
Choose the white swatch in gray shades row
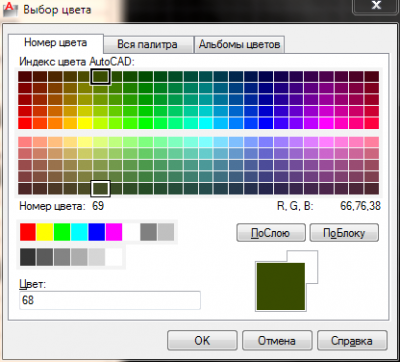(x=114, y=257)
